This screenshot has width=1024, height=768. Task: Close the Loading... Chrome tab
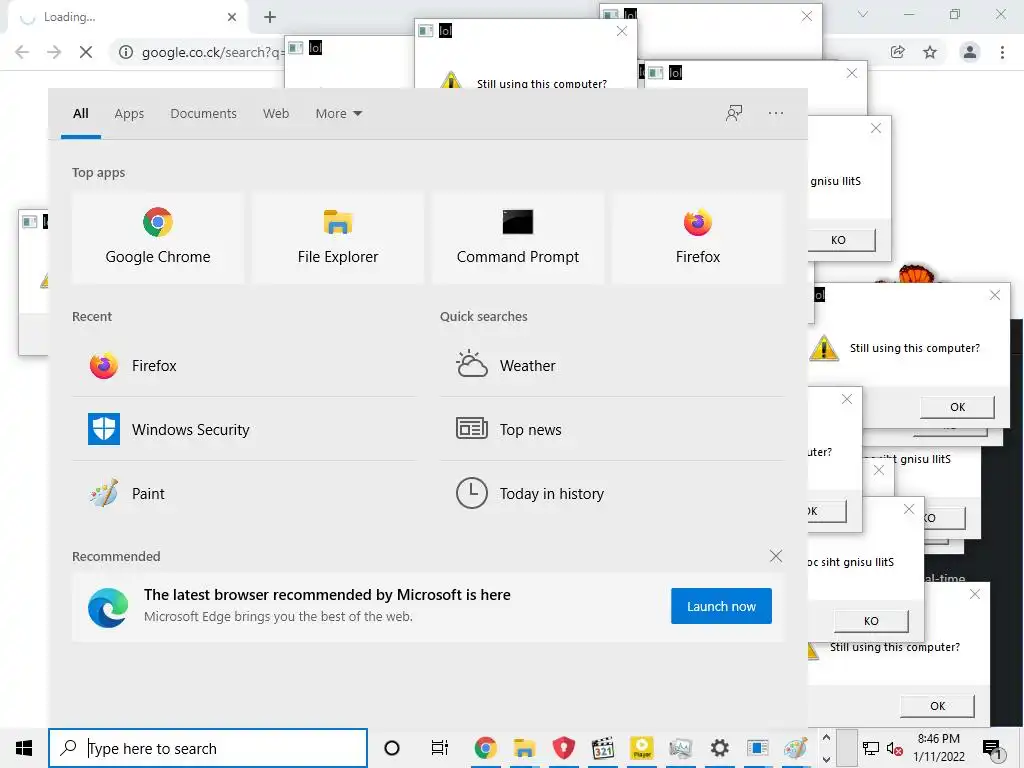point(232,17)
